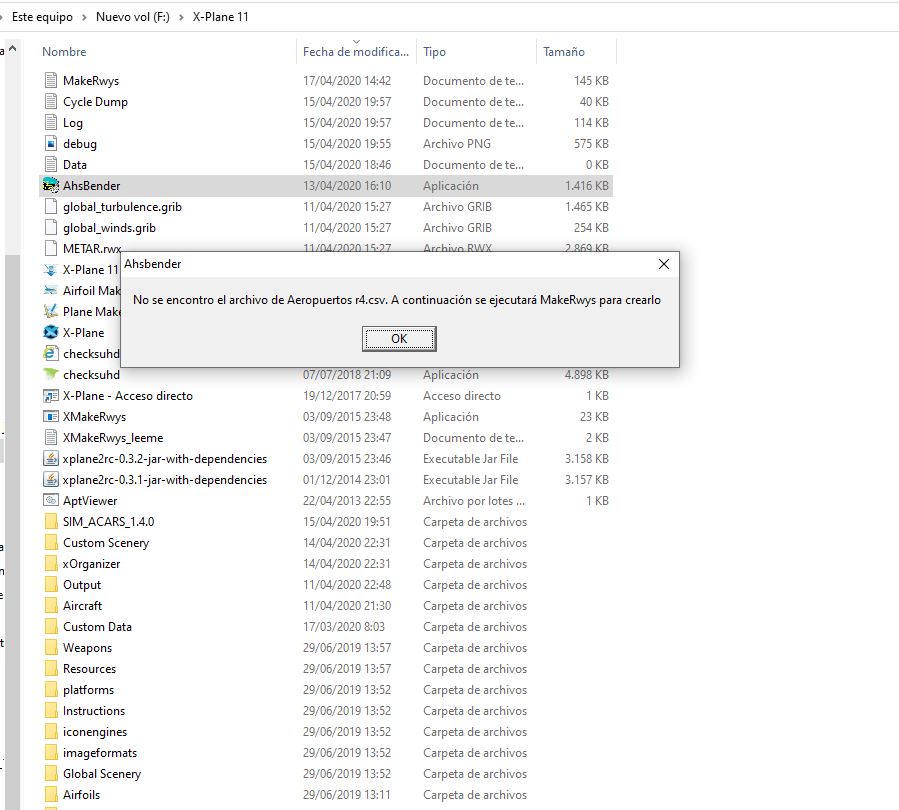Select the global_turbulence.grib file
Viewport: 899px width, 810px height.
[122, 207]
